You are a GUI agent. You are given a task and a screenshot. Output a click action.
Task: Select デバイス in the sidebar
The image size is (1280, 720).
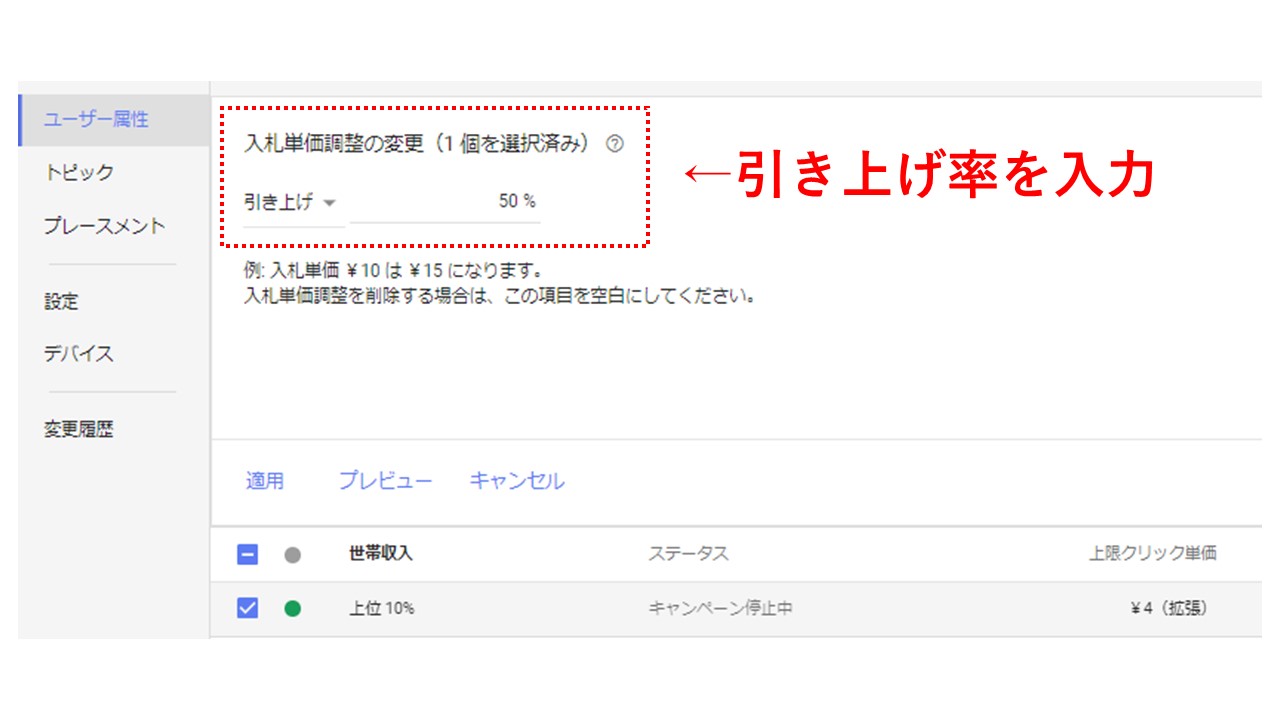click(79, 354)
